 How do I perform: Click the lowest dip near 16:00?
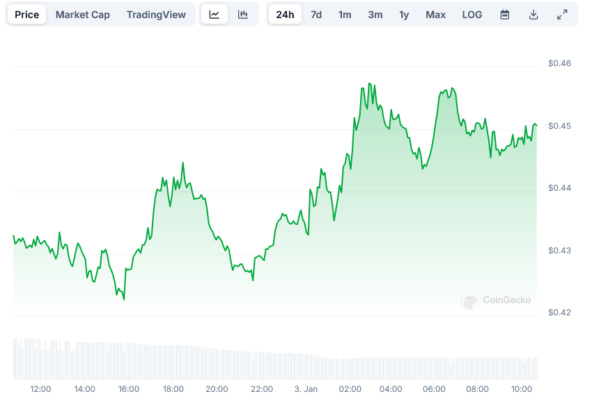(x=123, y=297)
